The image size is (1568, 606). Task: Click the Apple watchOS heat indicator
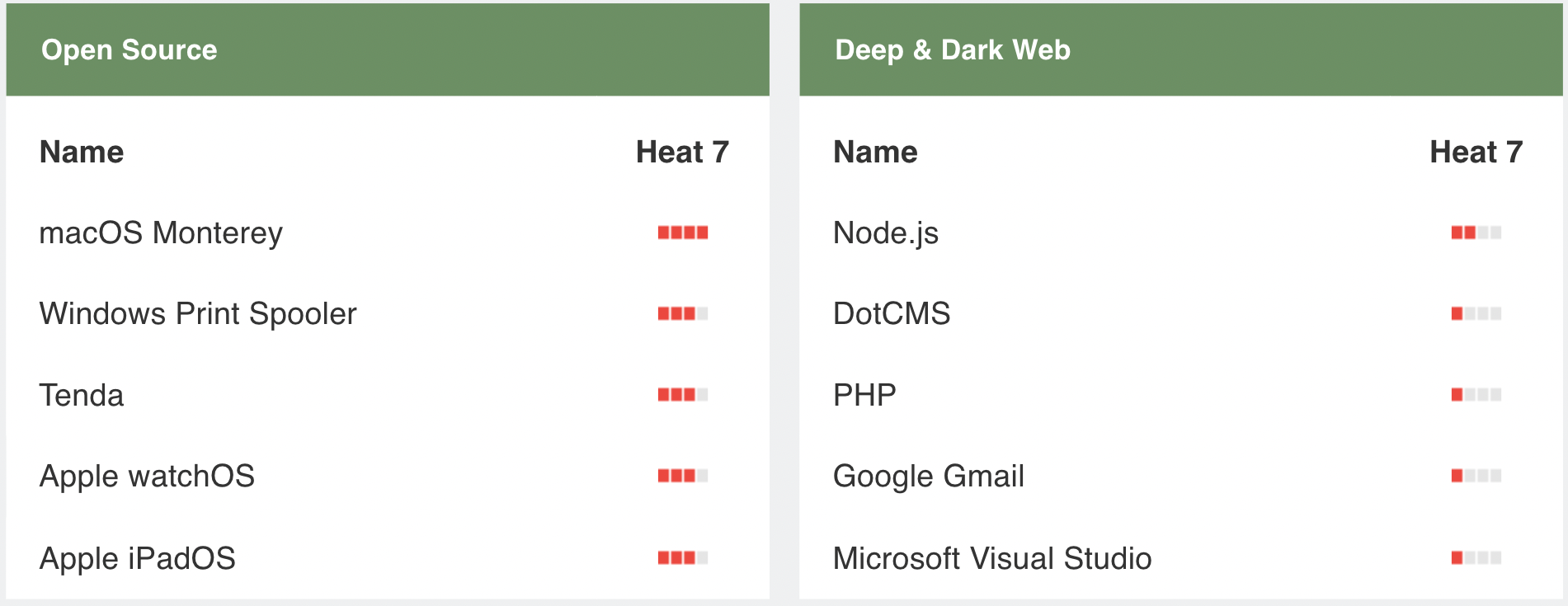pos(683,476)
